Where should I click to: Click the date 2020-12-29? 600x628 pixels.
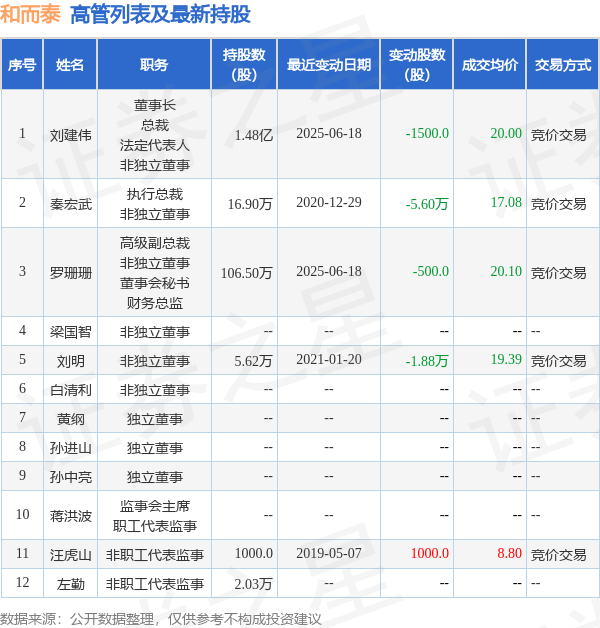[329, 202]
